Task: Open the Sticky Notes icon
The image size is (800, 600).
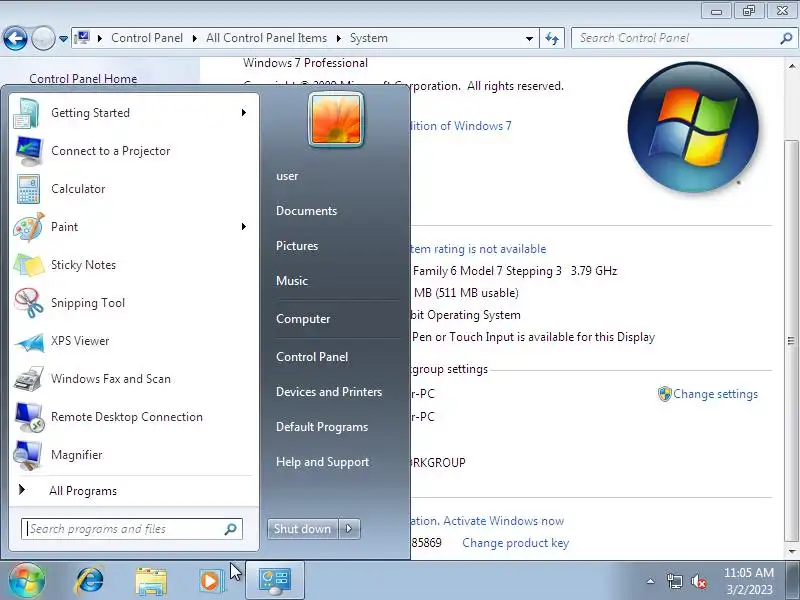Action: click(x=29, y=265)
